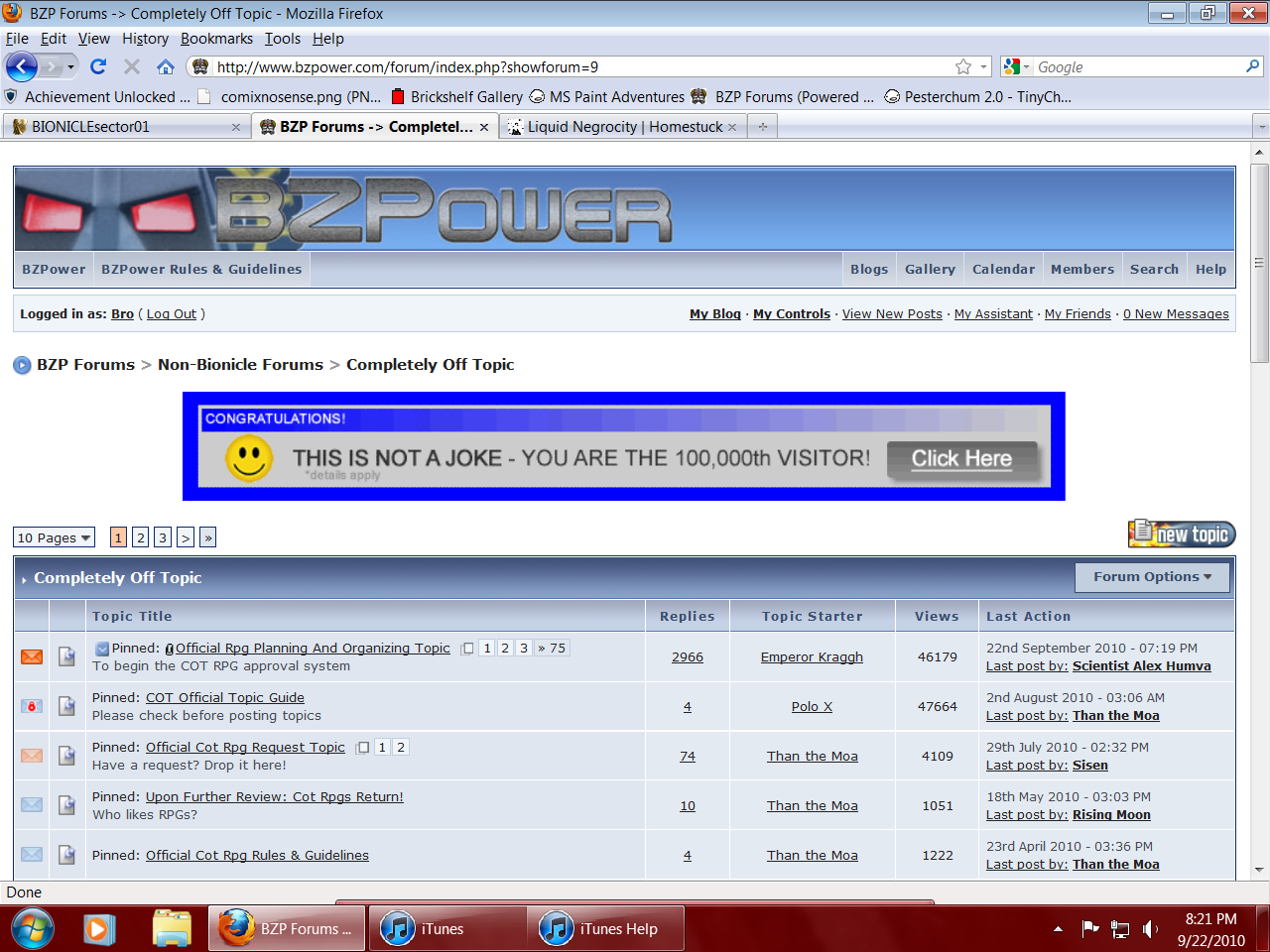Viewport: 1270px width, 952px height.
Task: Switch to the BIONICLEsector01 tab
Action: click(x=126, y=127)
